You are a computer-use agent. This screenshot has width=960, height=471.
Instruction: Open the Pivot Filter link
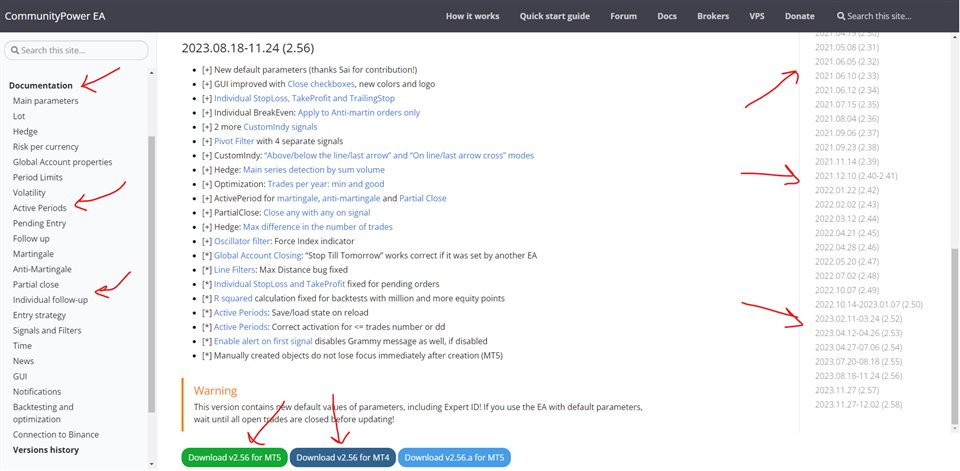click(234, 141)
